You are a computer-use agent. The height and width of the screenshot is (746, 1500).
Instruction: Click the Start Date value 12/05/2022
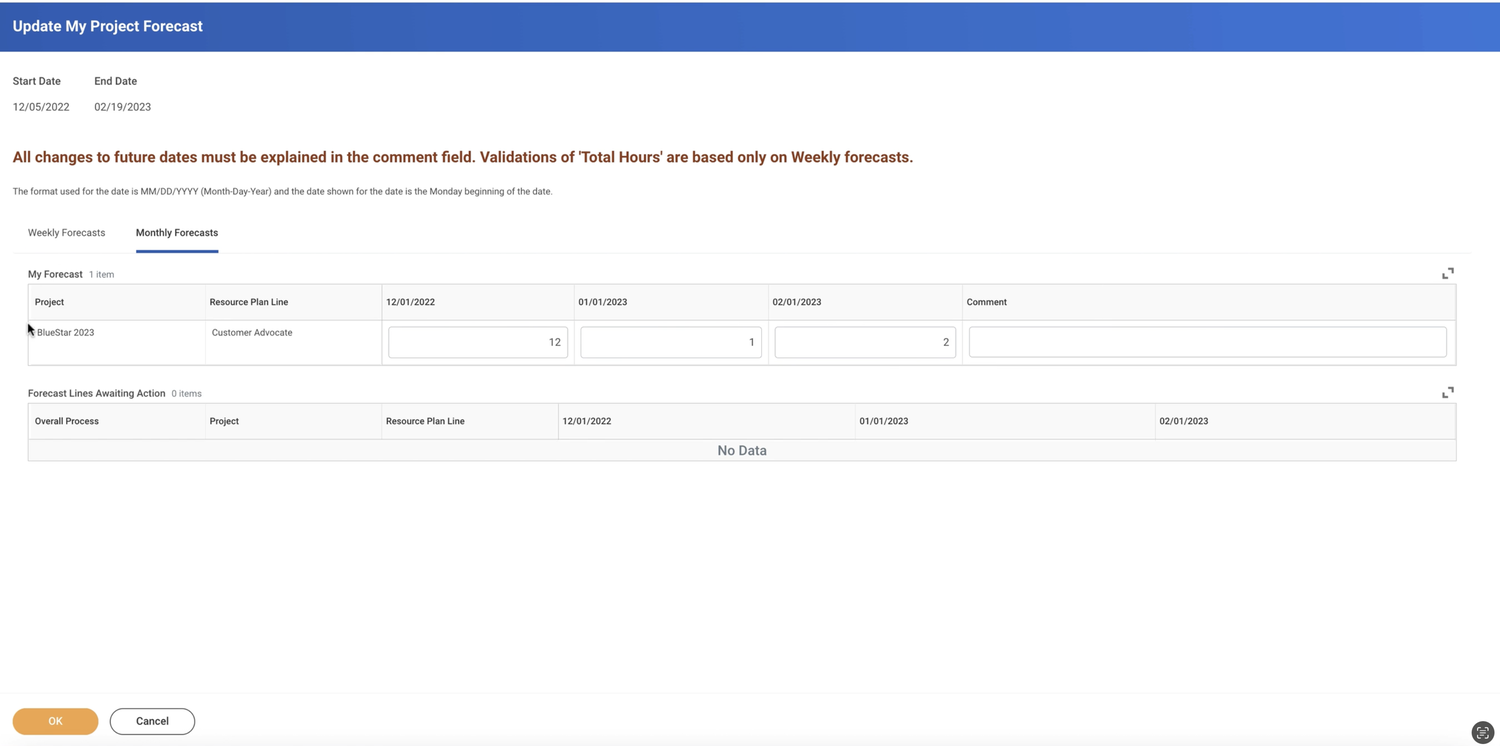pyautogui.click(x=41, y=106)
